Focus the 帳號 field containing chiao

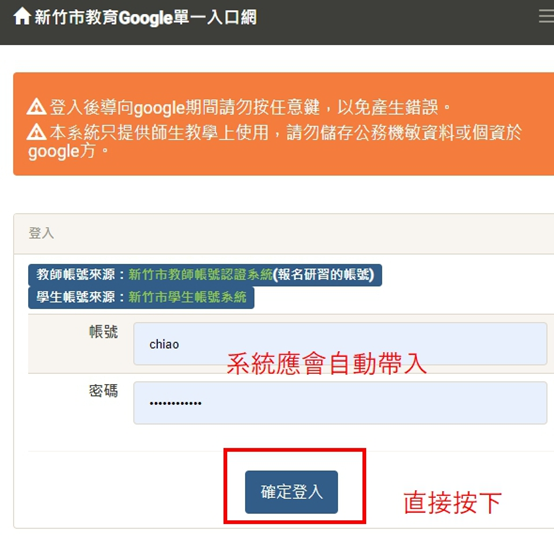[340, 344]
